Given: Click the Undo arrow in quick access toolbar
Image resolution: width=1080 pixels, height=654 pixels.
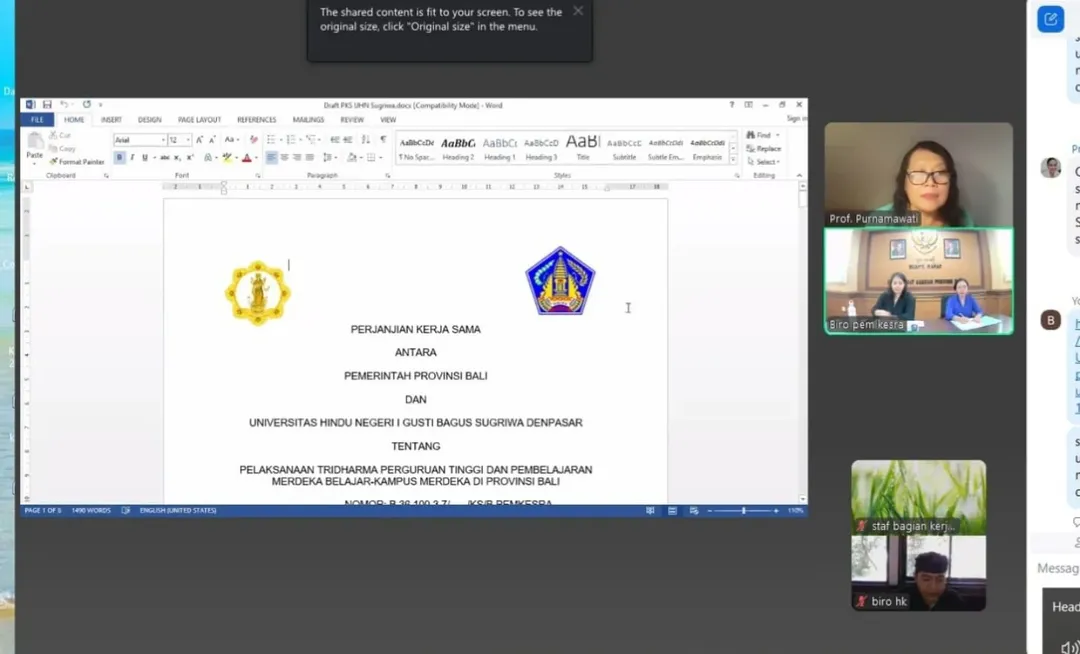Looking at the screenshot, I should (x=64, y=104).
